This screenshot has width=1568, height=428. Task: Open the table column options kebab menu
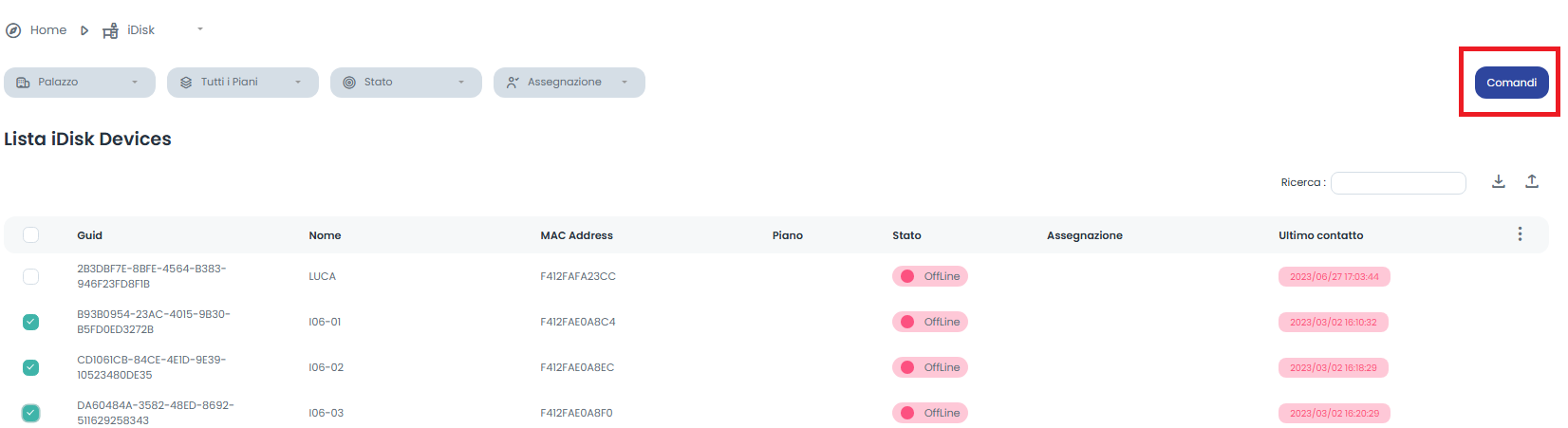[x=1520, y=234]
